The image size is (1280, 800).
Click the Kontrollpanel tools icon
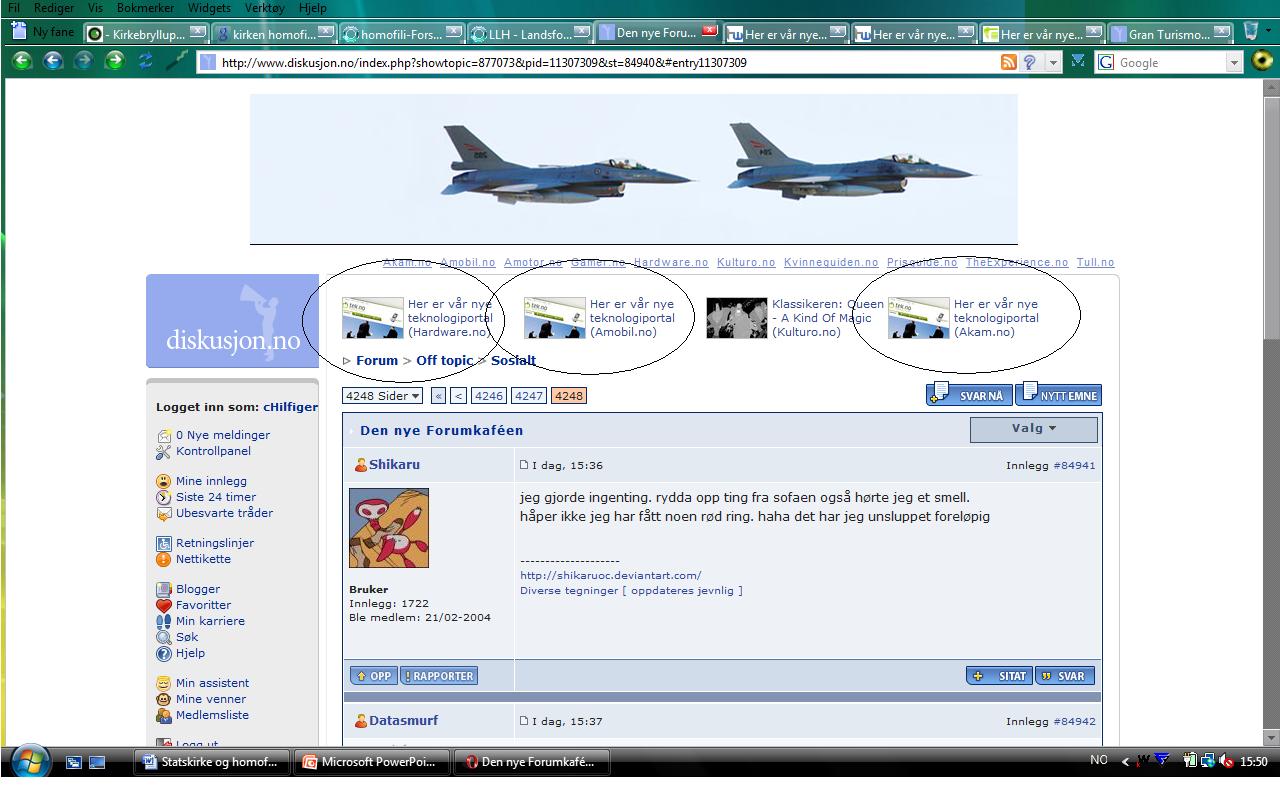(164, 451)
